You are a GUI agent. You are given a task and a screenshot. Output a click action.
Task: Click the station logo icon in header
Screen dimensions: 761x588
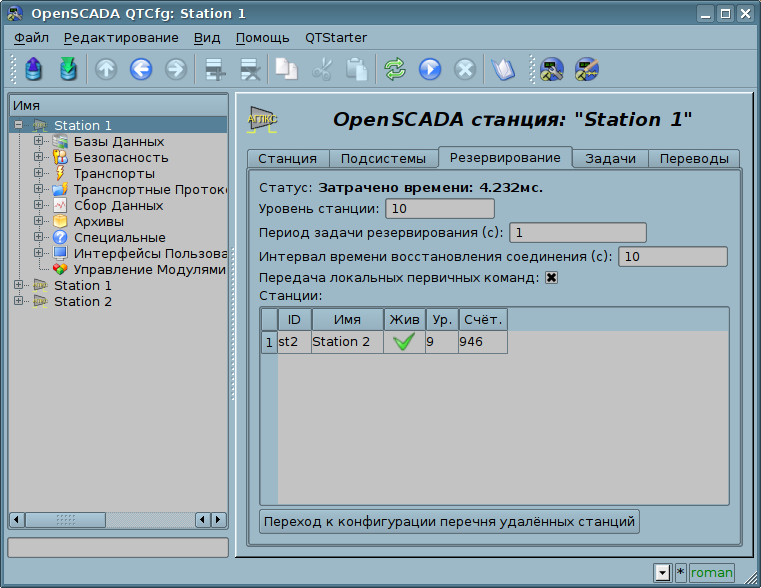coord(262,120)
